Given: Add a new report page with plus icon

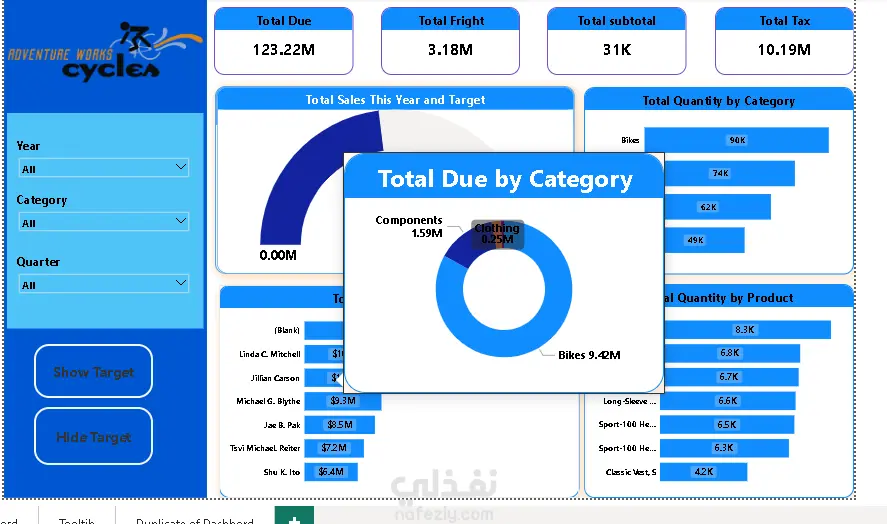Looking at the screenshot, I should (294, 516).
